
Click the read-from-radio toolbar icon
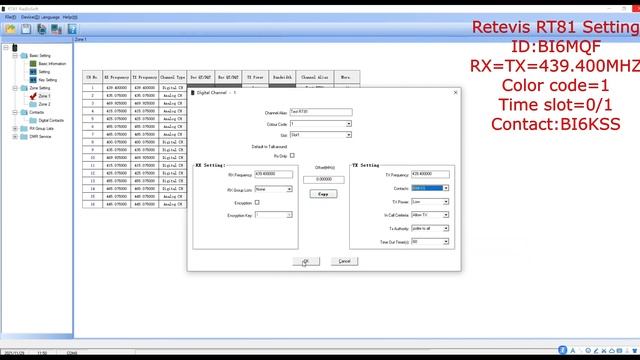[42, 29]
